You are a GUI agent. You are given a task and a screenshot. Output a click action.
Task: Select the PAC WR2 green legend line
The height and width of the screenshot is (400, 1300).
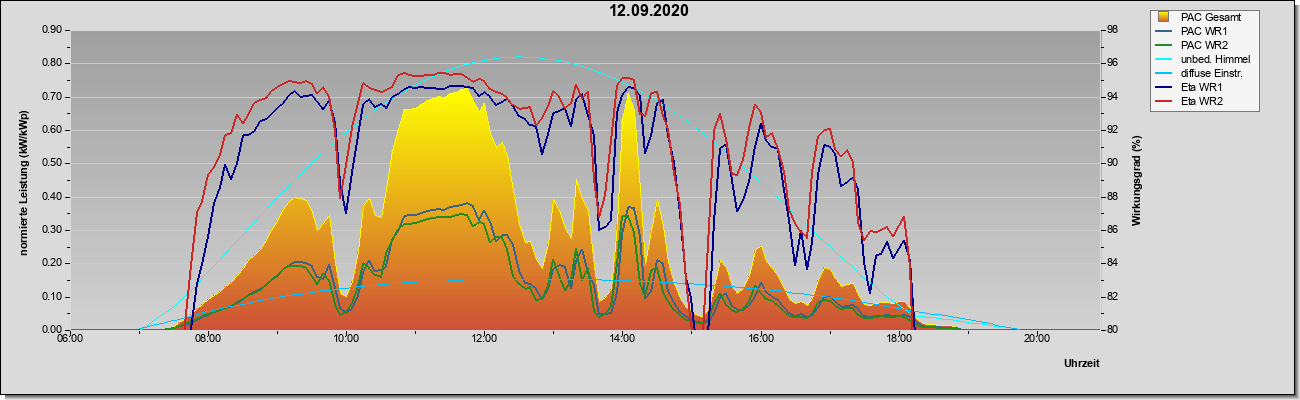(x=1164, y=45)
